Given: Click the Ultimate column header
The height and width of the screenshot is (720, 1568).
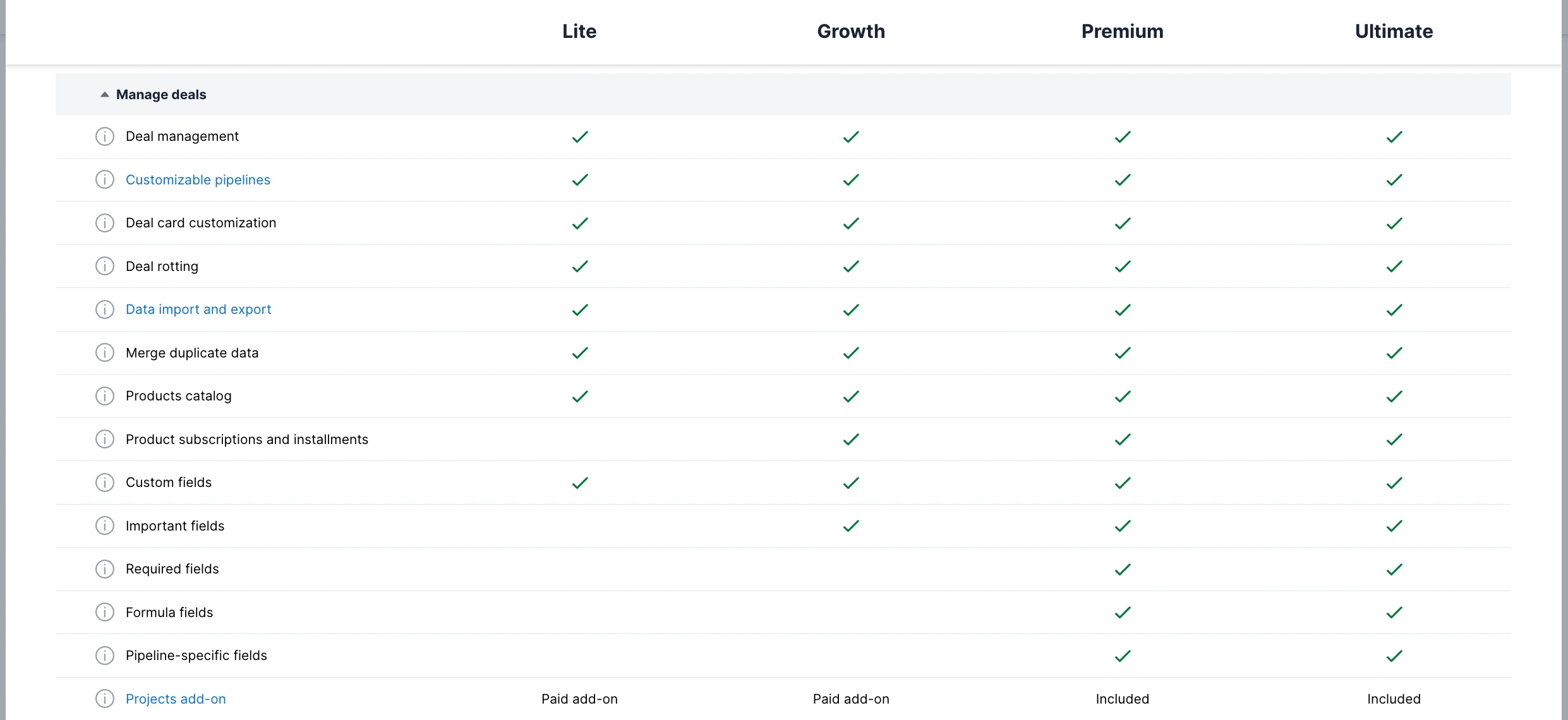Looking at the screenshot, I should point(1394,31).
